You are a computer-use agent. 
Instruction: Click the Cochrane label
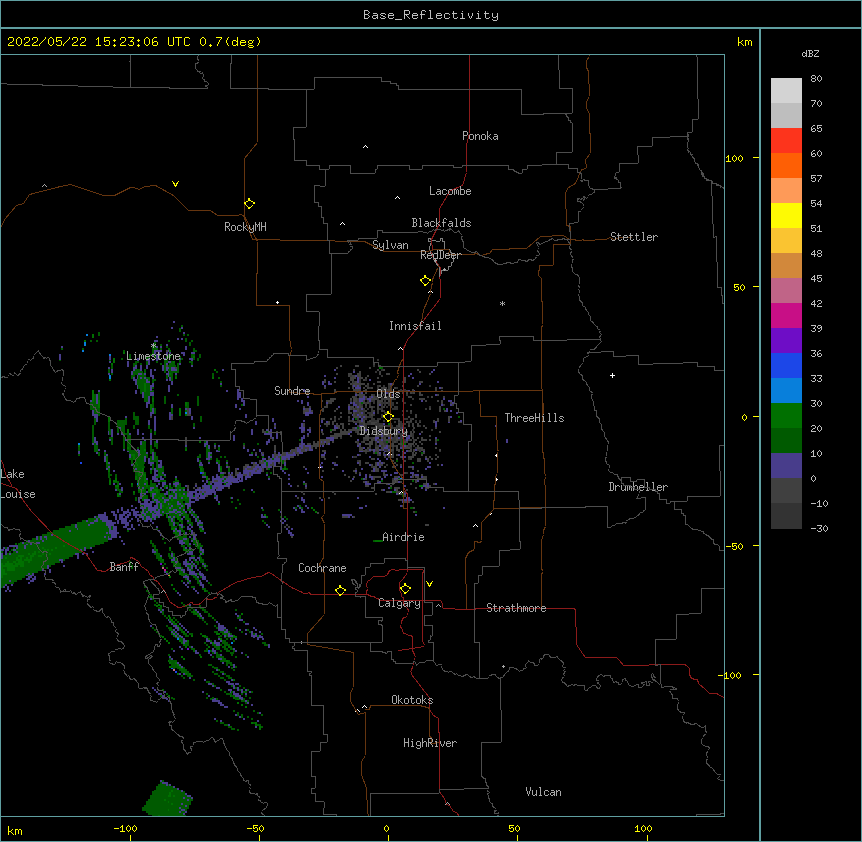322,568
